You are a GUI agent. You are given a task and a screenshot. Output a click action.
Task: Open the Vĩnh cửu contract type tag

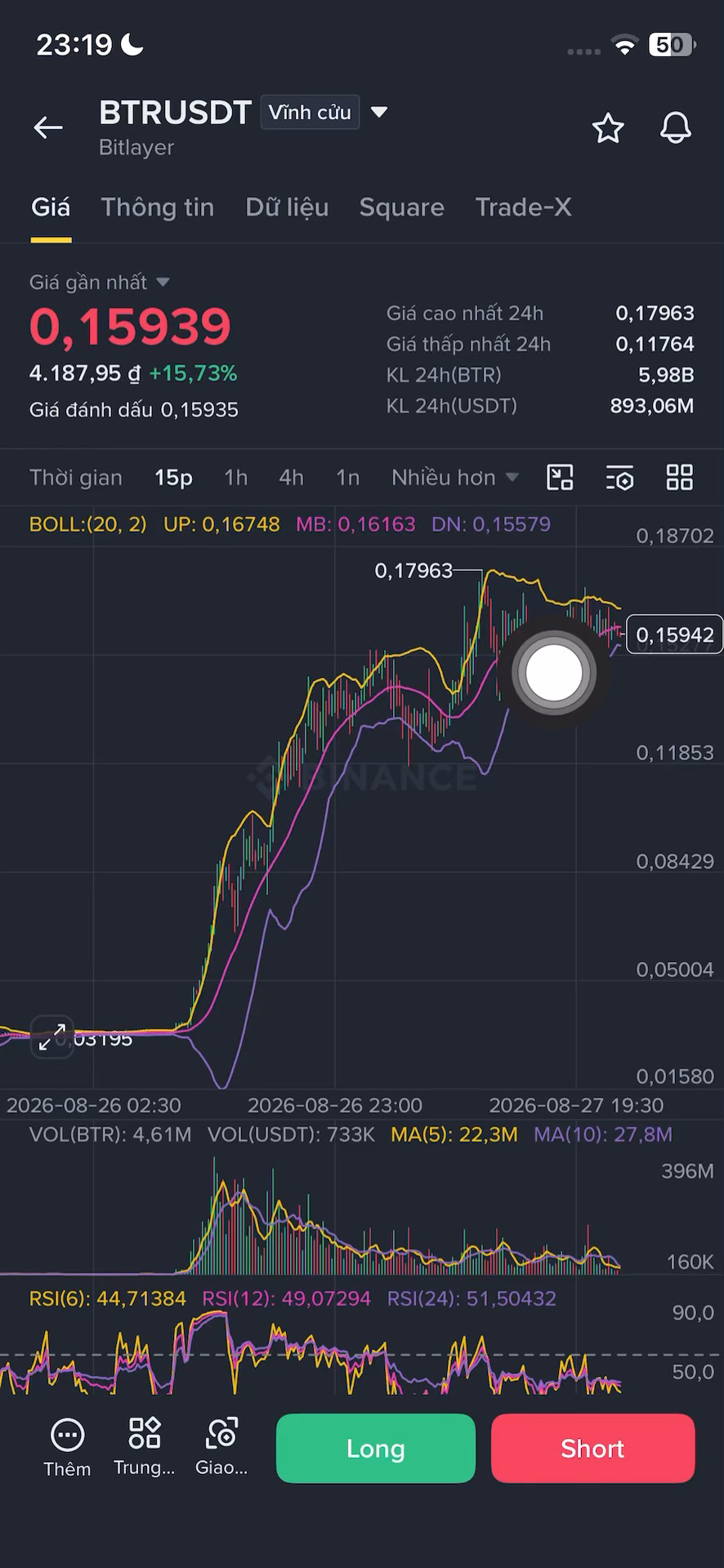tap(310, 112)
